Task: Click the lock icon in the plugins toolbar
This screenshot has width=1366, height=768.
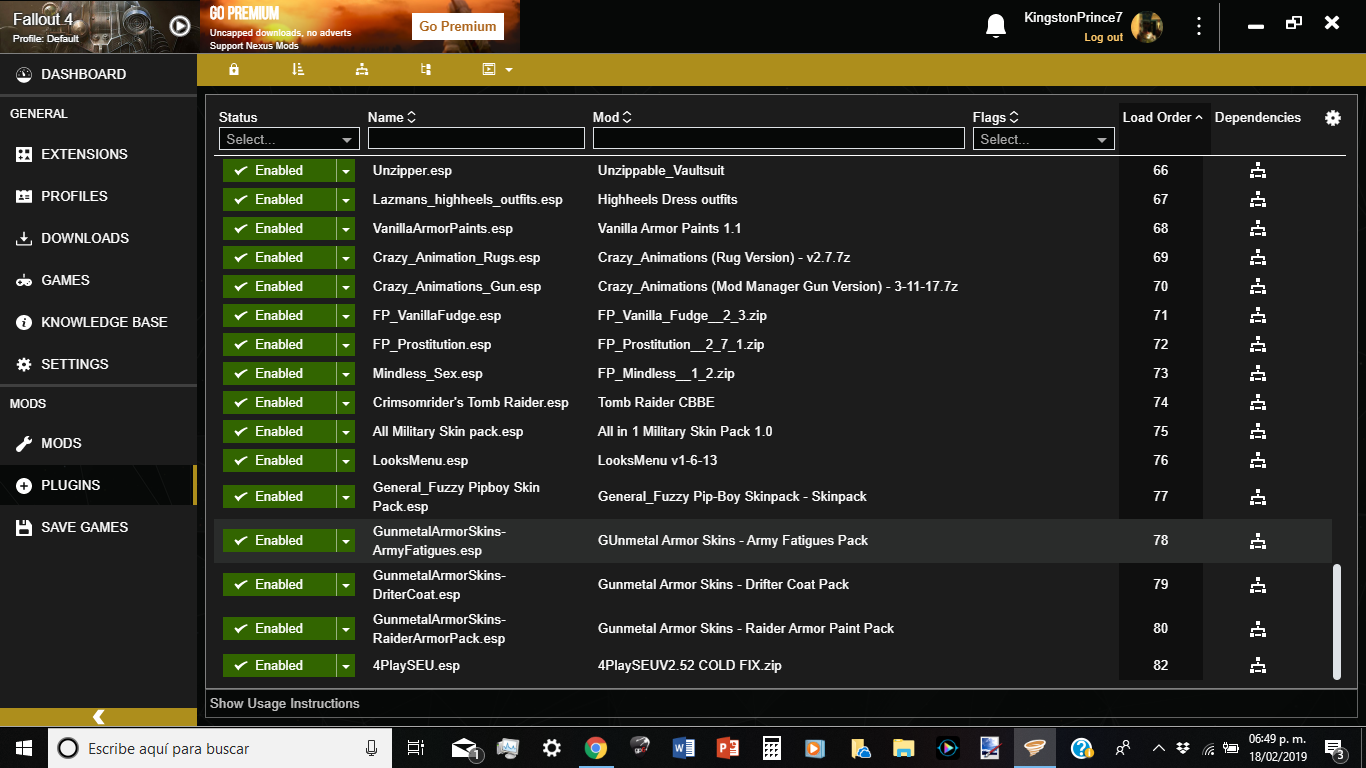Action: (x=234, y=69)
